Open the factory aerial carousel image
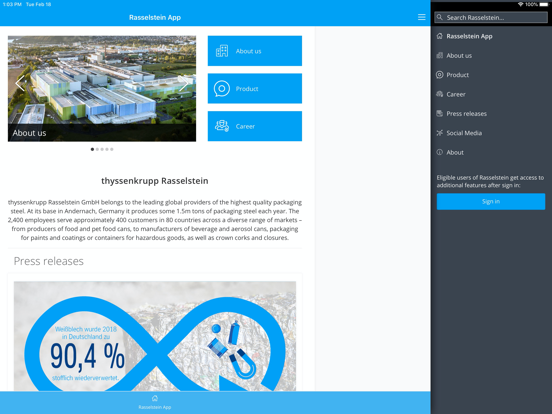Viewport: 552px width, 414px height. tap(102, 88)
